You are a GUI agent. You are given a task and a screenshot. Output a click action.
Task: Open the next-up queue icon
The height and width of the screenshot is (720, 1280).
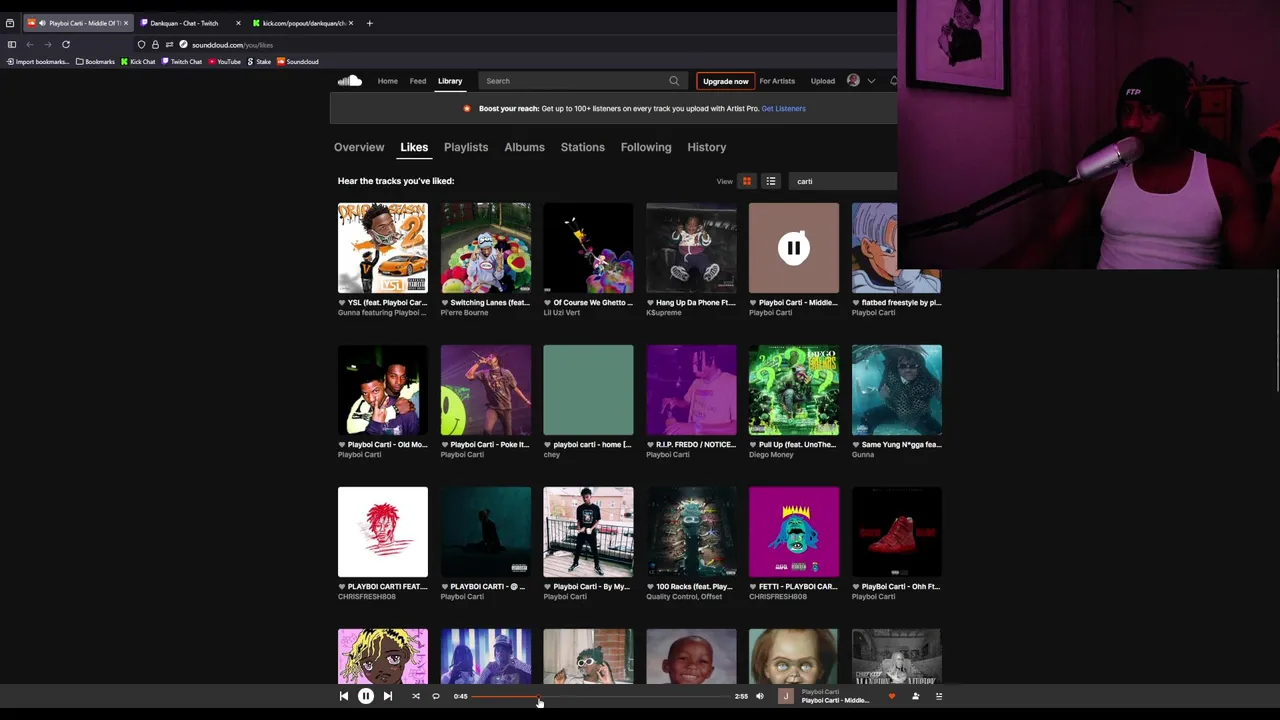[939, 696]
